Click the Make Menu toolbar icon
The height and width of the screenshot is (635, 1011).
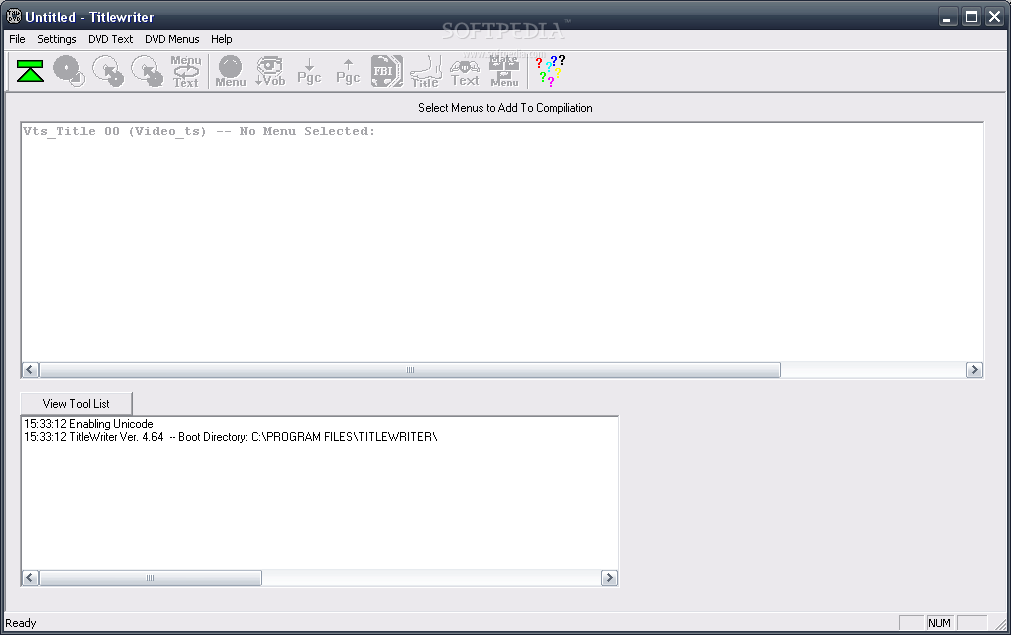coord(504,71)
